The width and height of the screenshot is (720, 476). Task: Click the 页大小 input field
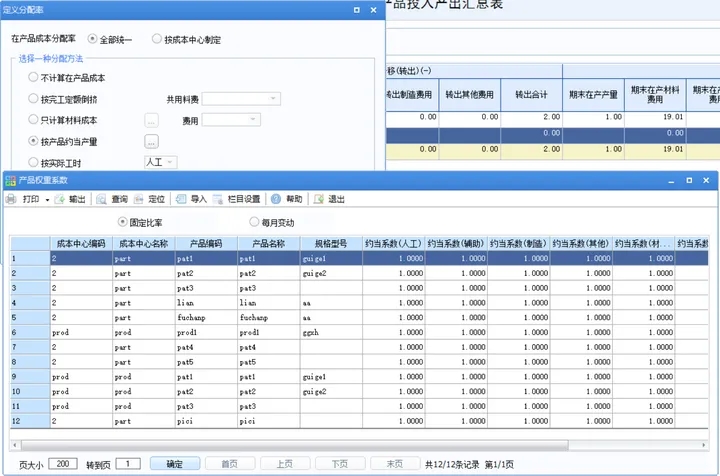coord(61,464)
